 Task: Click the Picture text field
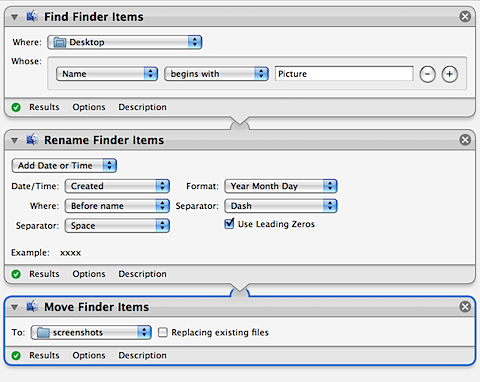pyautogui.click(x=344, y=74)
